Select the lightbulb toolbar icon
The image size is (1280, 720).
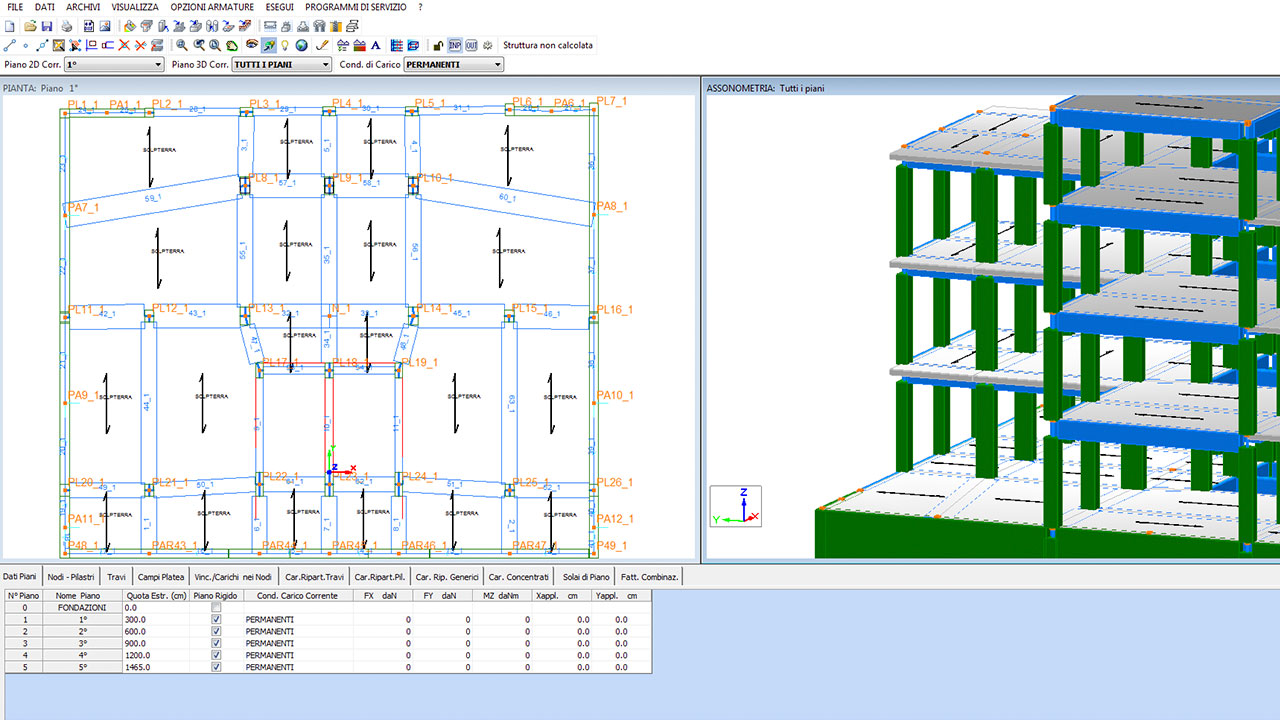(x=285, y=45)
